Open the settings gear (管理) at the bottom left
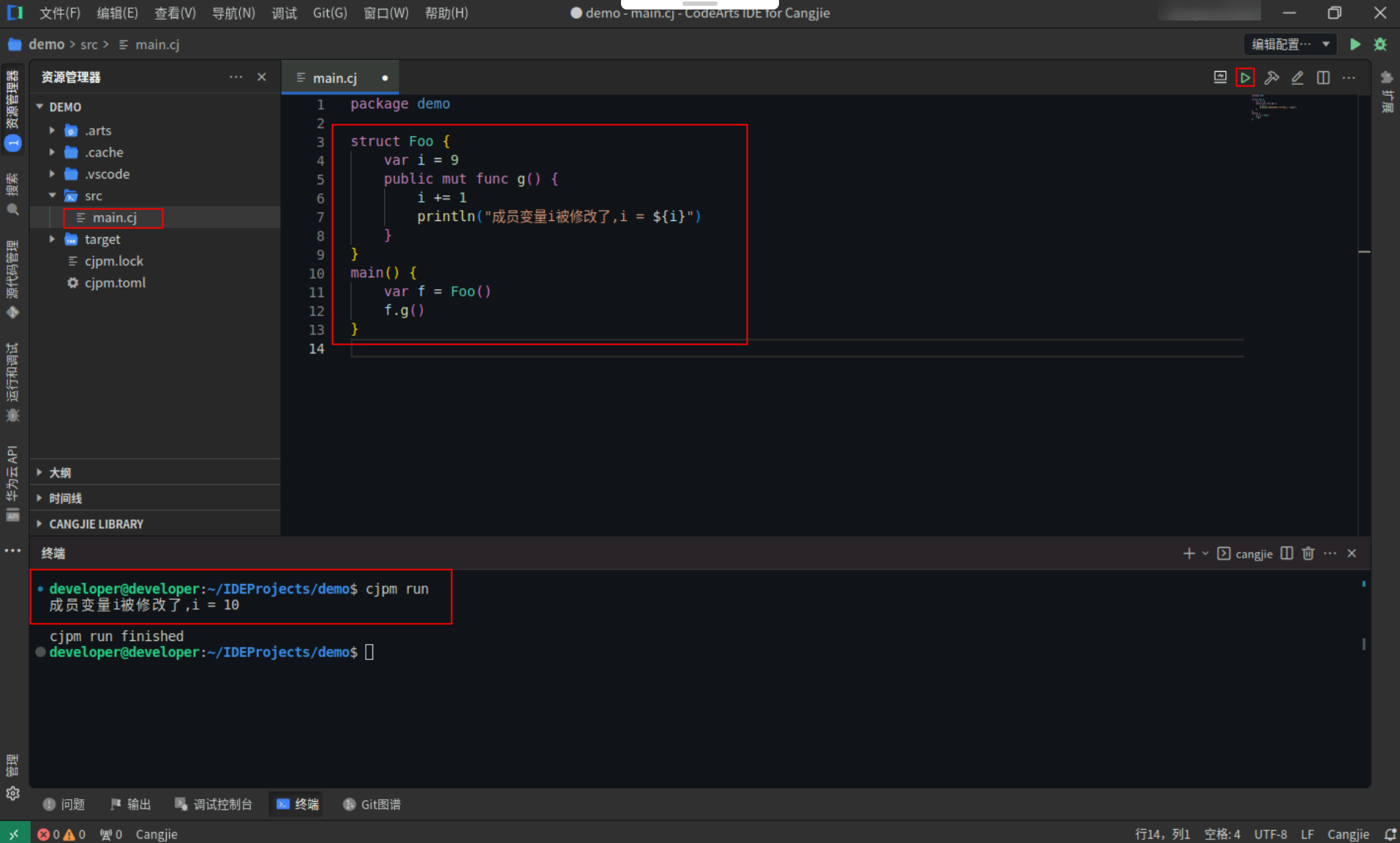 (x=12, y=793)
